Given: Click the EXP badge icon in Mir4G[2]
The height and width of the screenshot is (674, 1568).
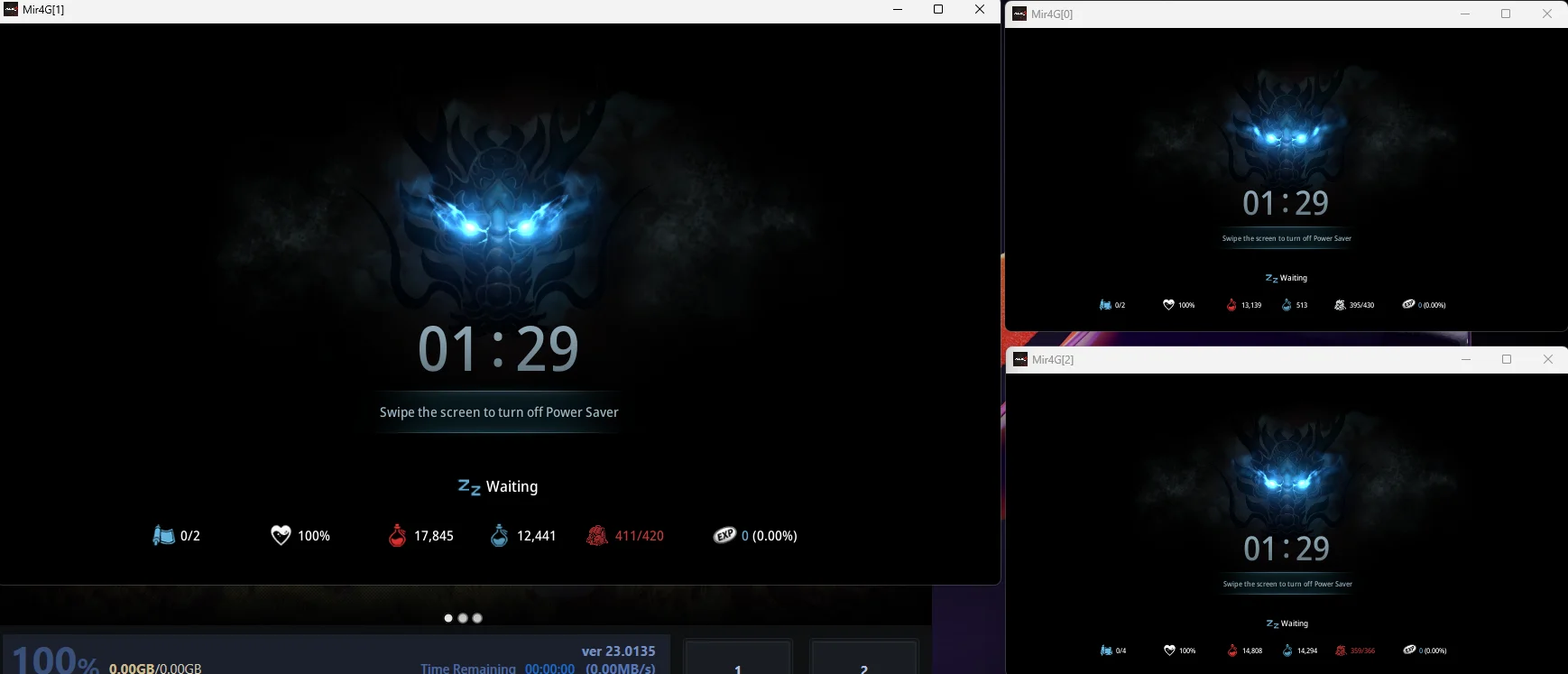Looking at the screenshot, I should 1409,650.
